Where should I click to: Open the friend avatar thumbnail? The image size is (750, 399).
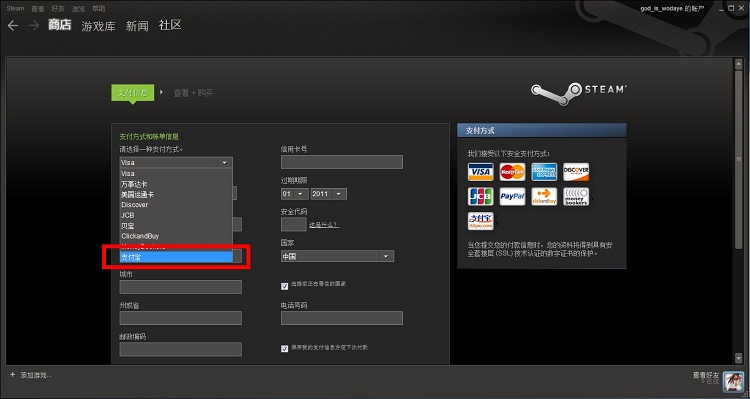(733, 381)
